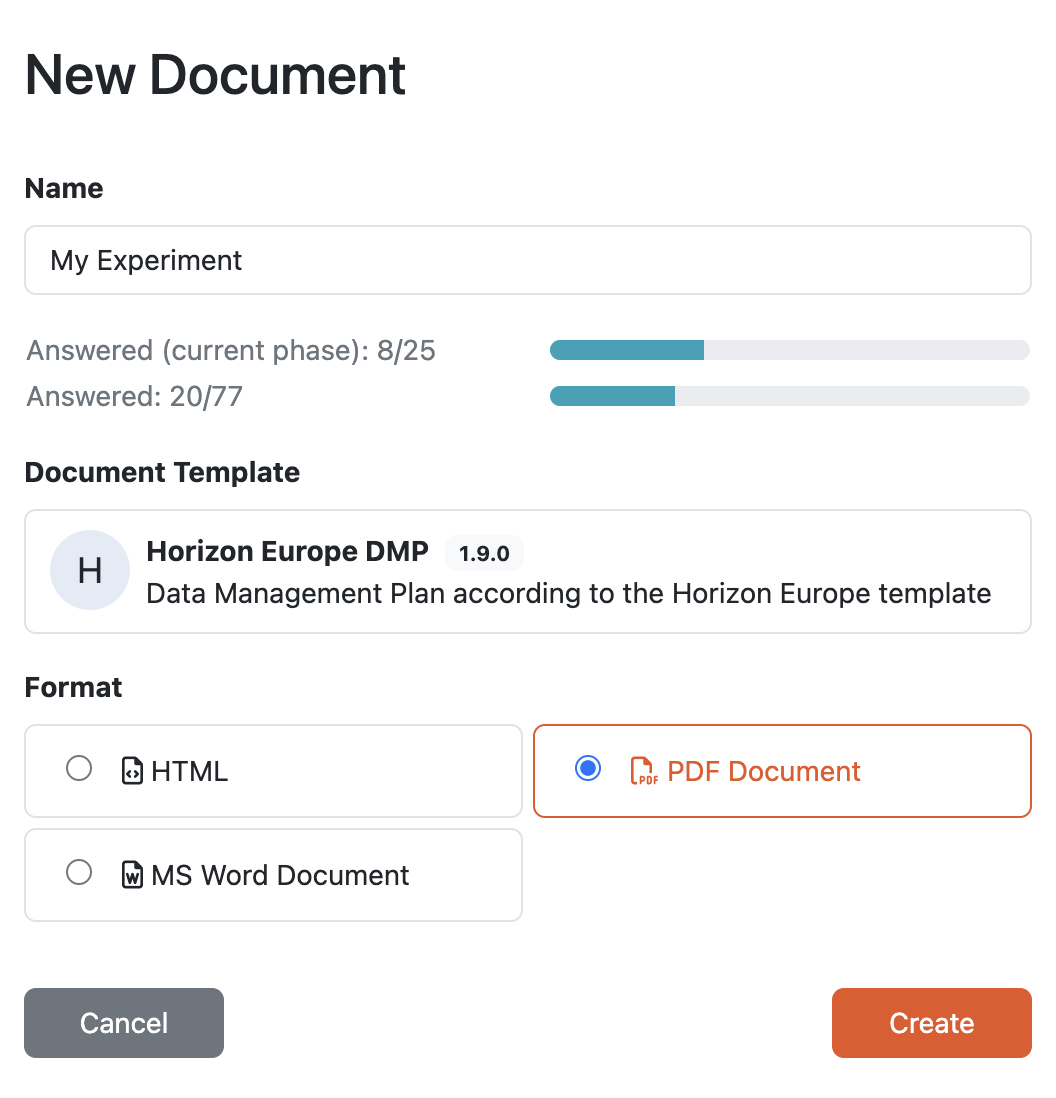Click the 'Data Management Plan according' description
Image resolution: width=1056 pixels, height=1098 pixels.
pyautogui.click(x=569, y=594)
